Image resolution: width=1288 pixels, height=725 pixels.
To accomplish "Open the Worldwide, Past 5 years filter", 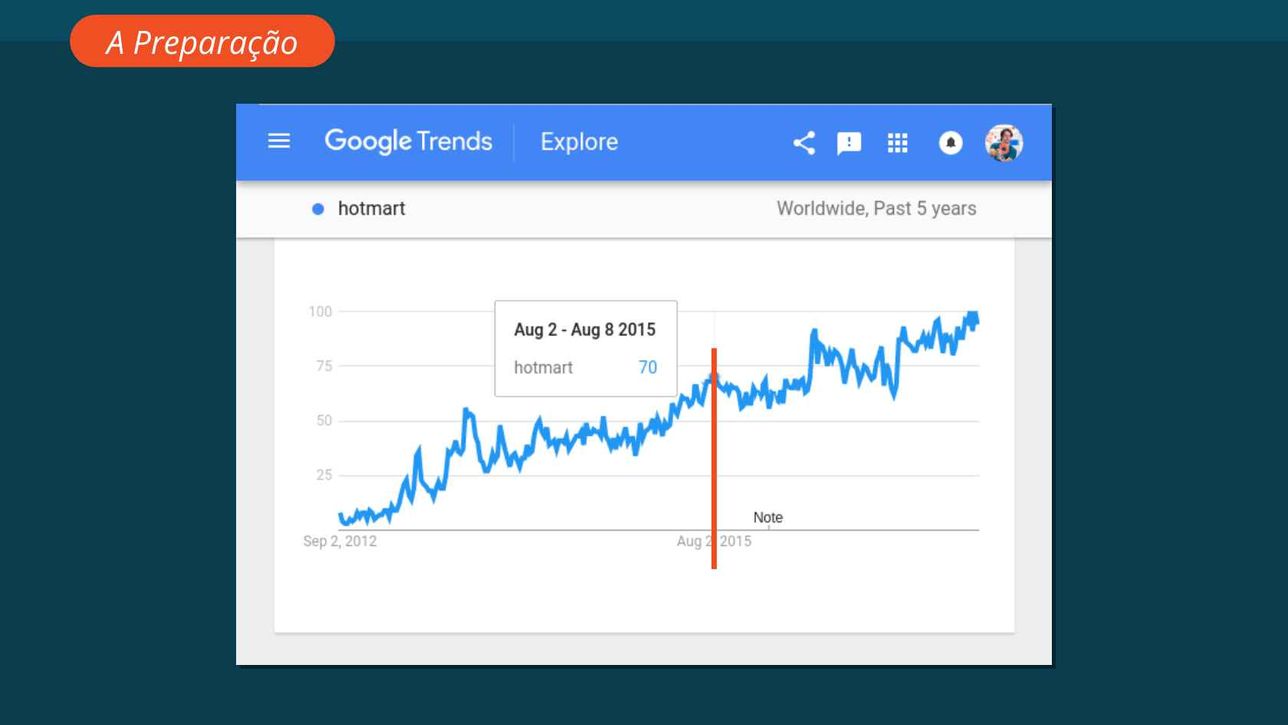I will pos(876,209).
